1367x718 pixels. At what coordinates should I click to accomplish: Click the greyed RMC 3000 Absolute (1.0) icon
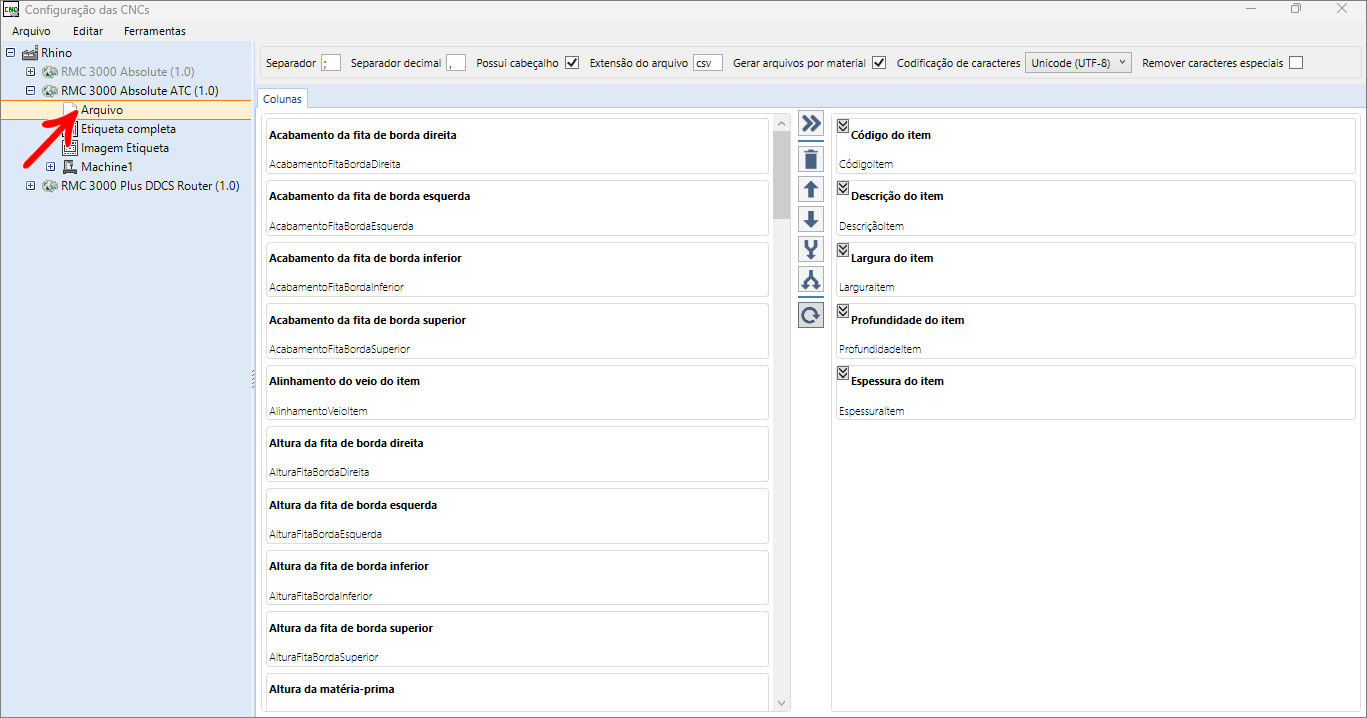[50, 72]
